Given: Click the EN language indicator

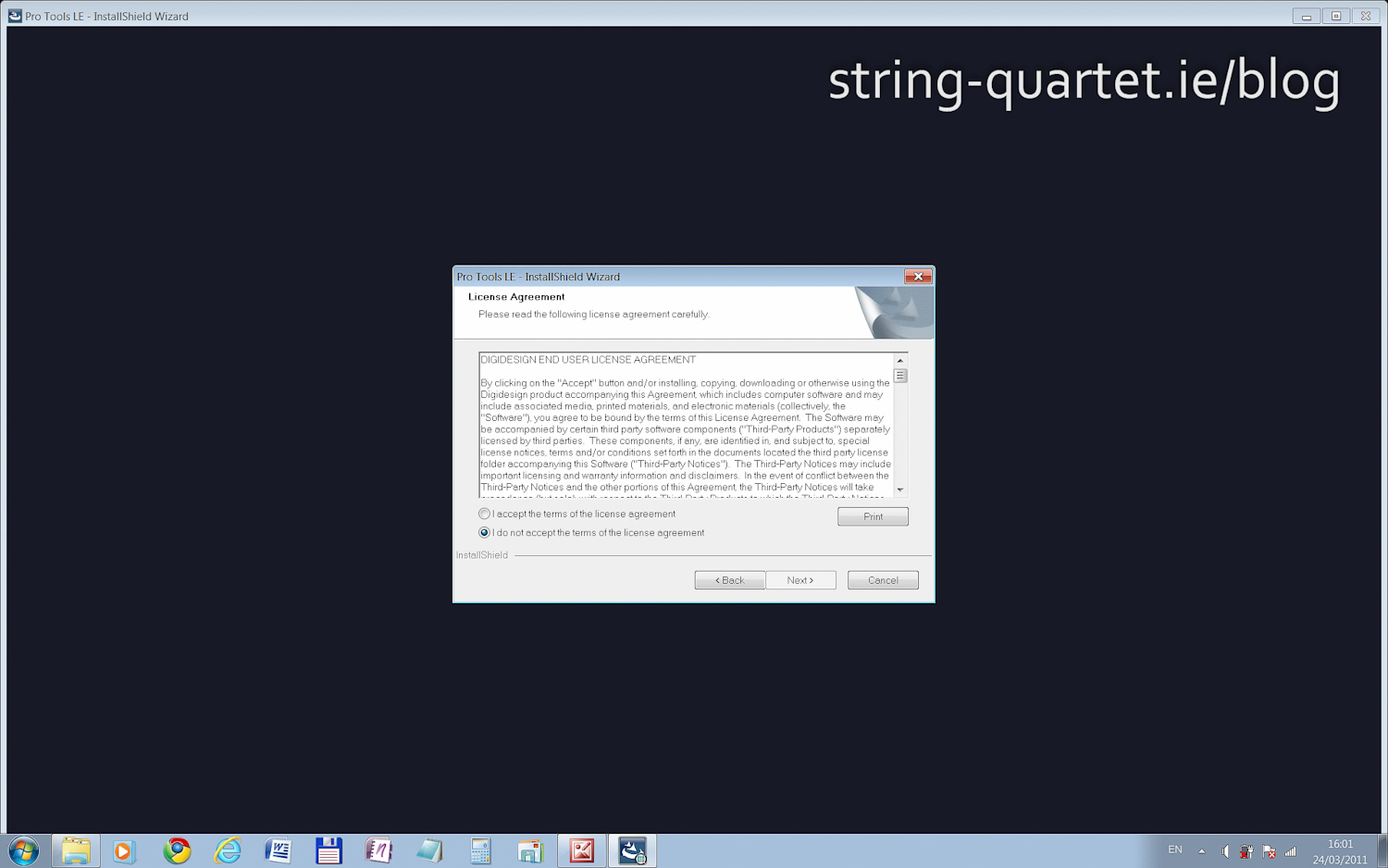Looking at the screenshot, I should 1175,849.
